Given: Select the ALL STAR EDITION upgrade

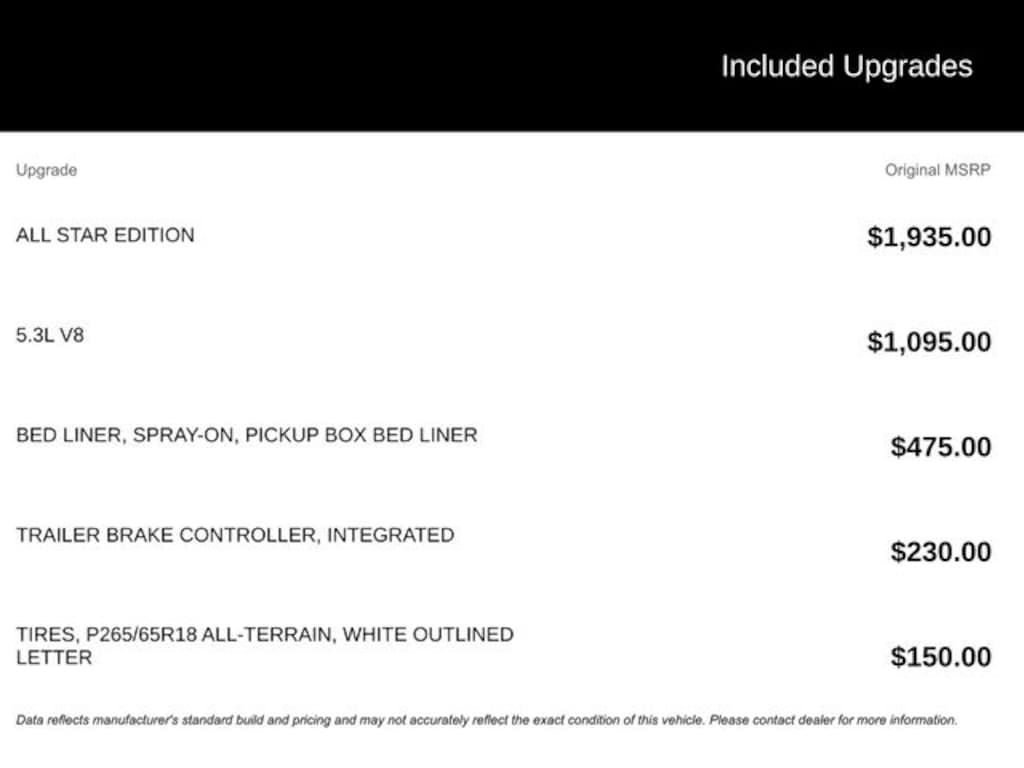Looking at the screenshot, I should pyautogui.click(x=105, y=236).
